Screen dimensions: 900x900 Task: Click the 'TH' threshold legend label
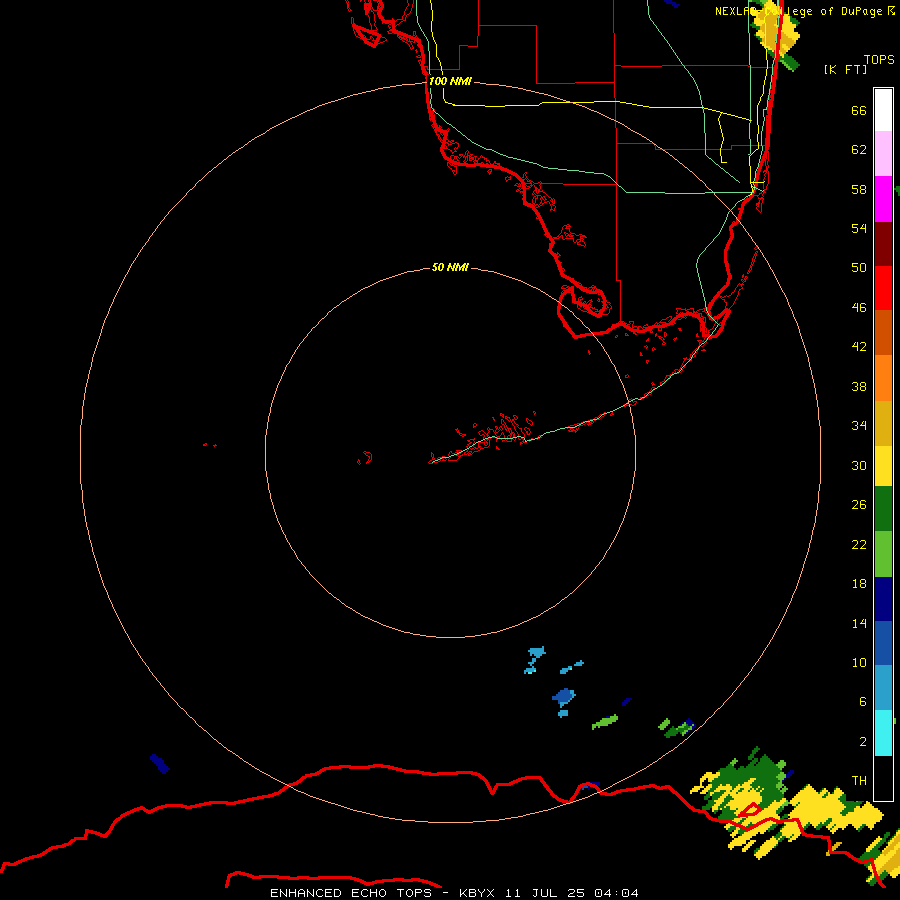(x=859, y=781)
